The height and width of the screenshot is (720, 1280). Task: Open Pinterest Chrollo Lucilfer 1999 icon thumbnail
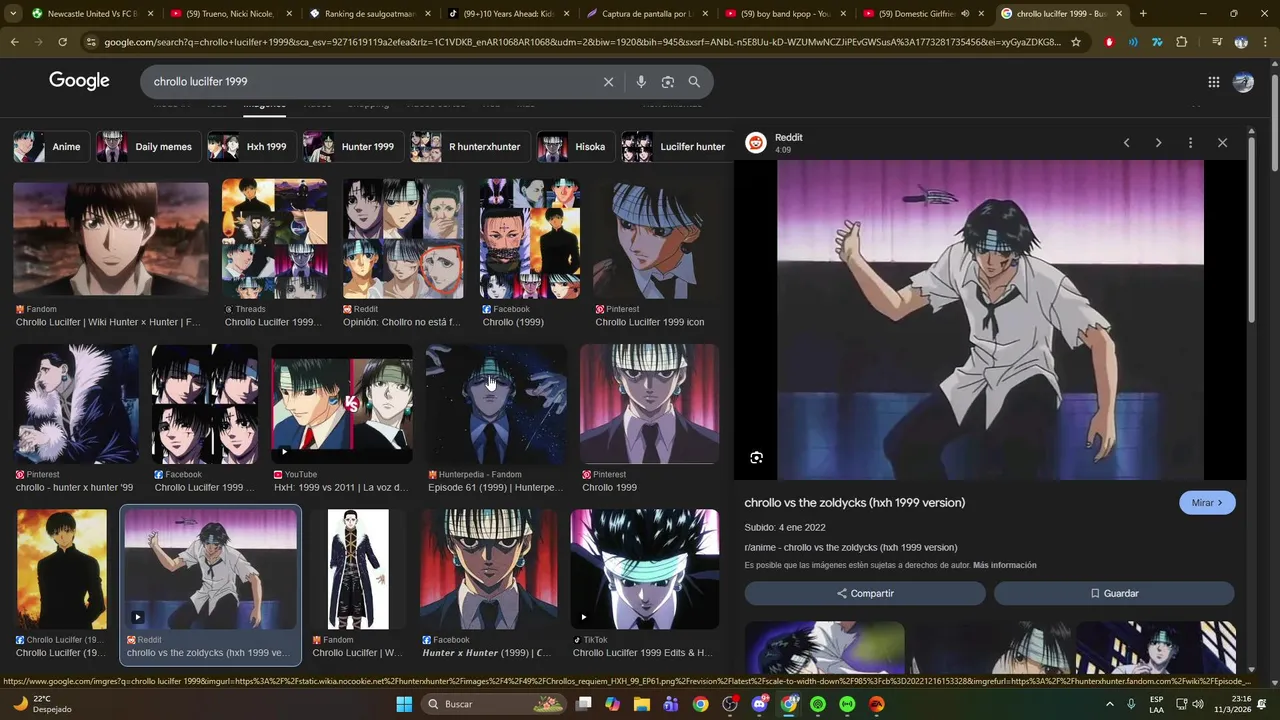tap(656, 239)
